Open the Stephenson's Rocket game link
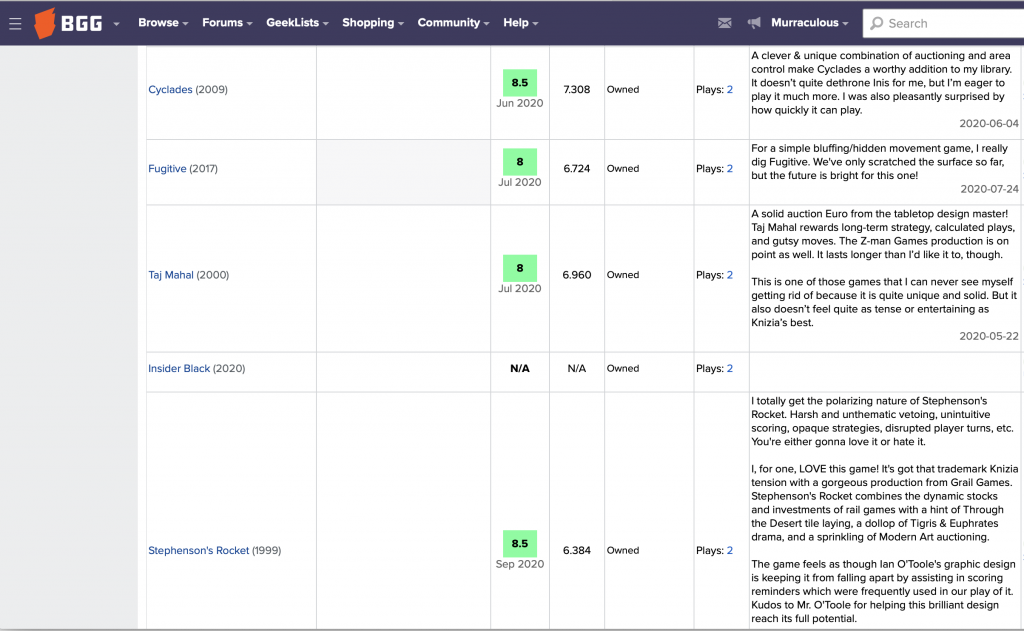The height and width of the screenshot is (631, 1024). (x=199, y=551)
